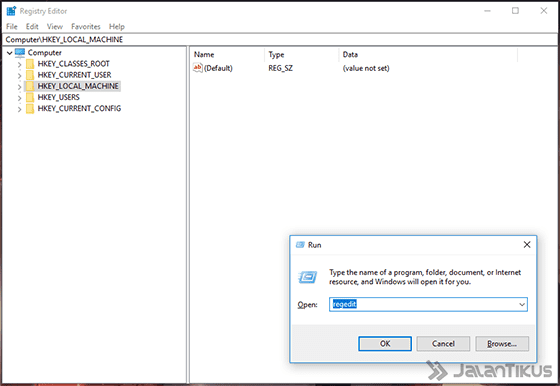Open the Help menu

coord(117,26)
